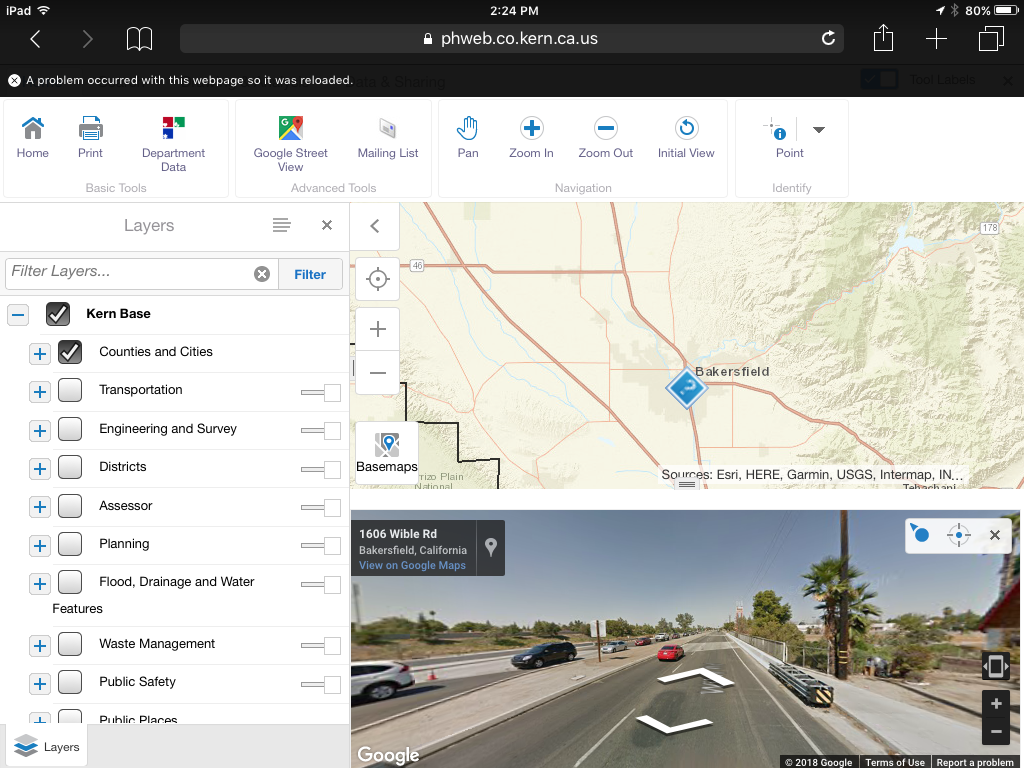Expand the Waste Management group

click(40, 646)
